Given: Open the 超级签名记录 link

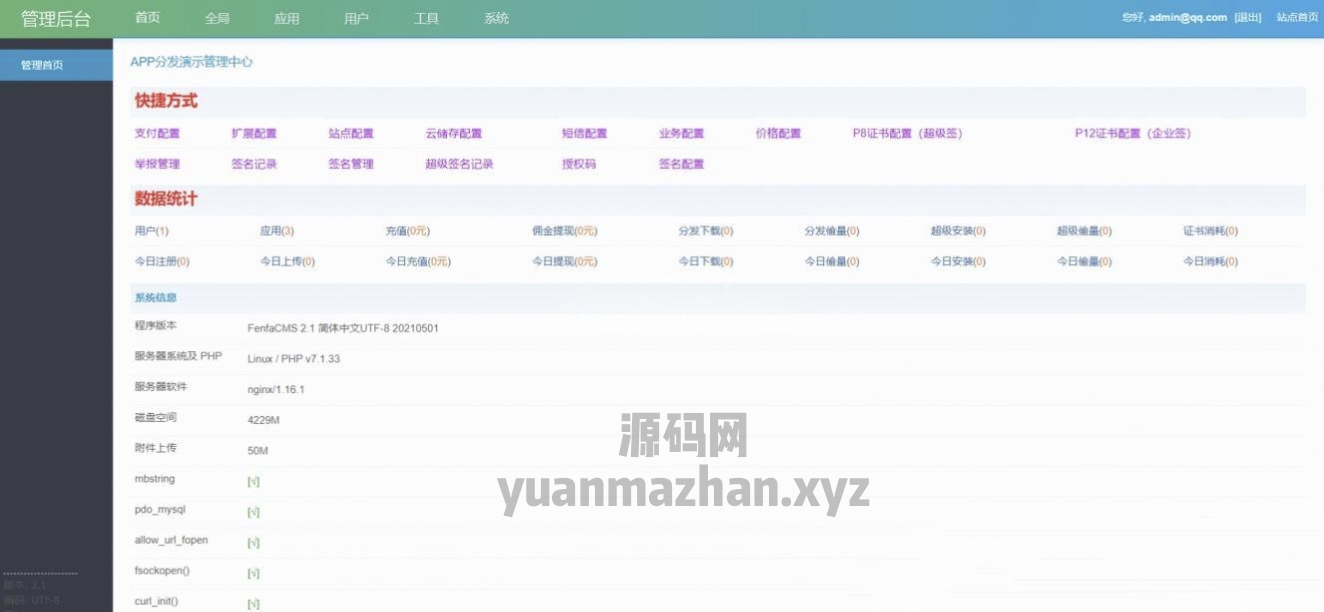Looking at the screenshot, I should tap(459, 164).
